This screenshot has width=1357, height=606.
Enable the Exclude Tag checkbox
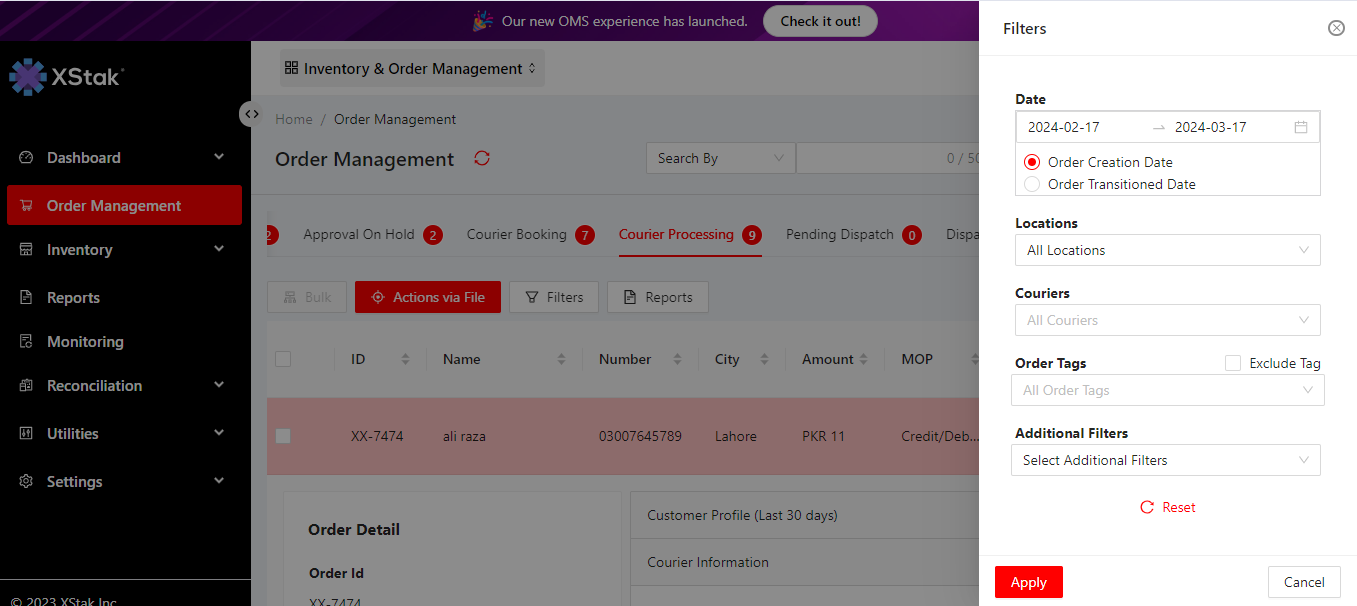(x=1233, y=363)
